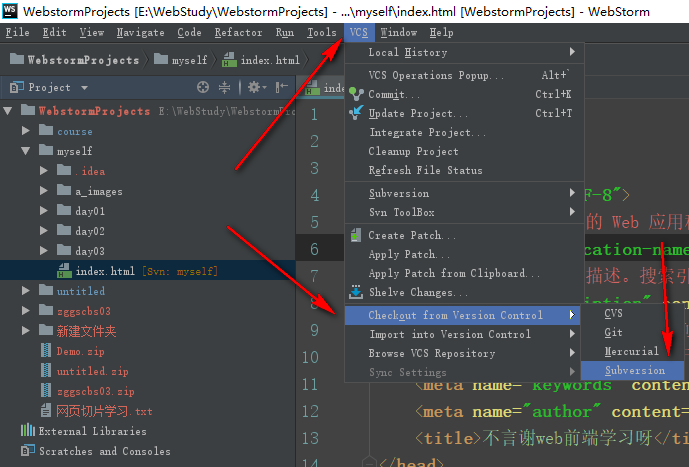Click the line 12 number in gutter
This screenshot has height=467, width=689.
pyautogui.click(x=310, y=411)
